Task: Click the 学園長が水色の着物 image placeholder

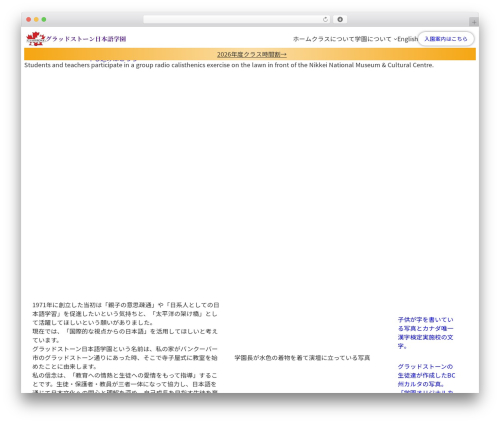Action: tap(302, 358)
